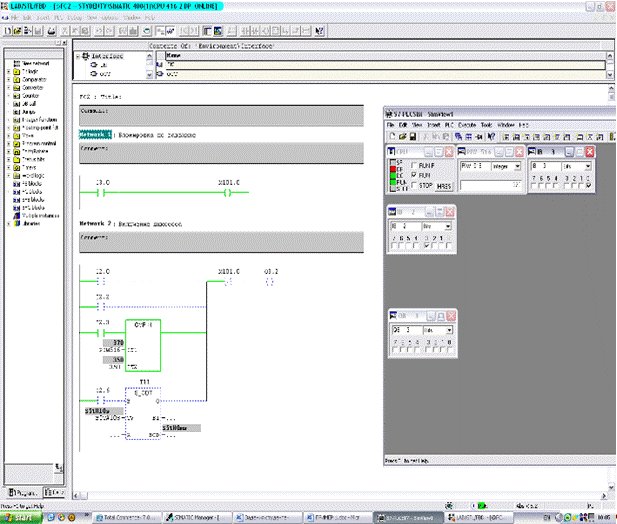The width and height of the screenshot is (617, 524).
Task: Click the Network 1 title label
Action: pos(95,133)
